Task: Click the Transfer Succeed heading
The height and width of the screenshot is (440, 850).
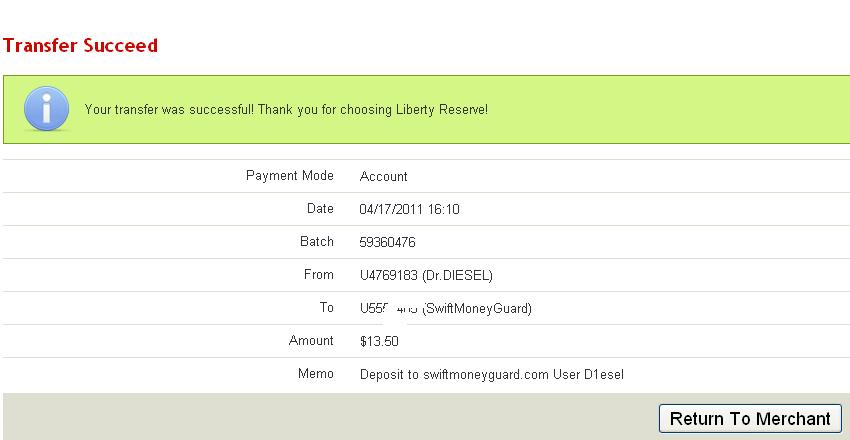Action: coord(80,46)
